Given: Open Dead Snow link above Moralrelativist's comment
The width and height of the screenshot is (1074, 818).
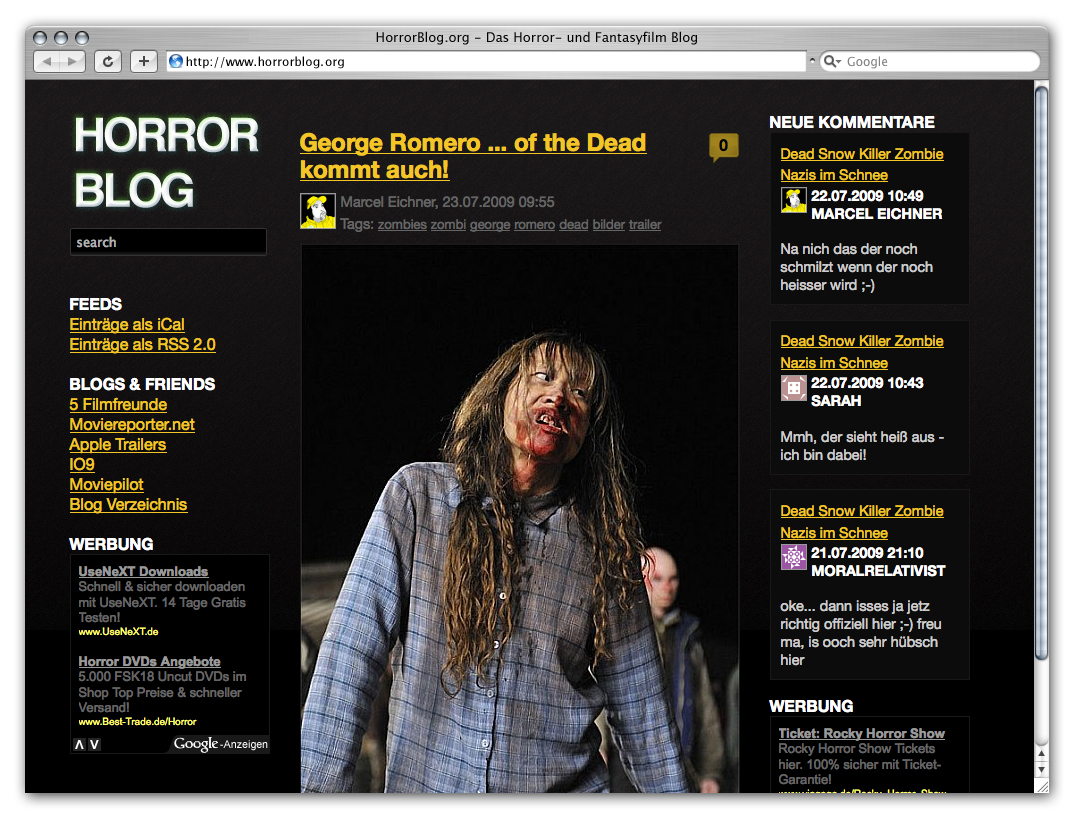Looking at the screenshot, I should pos(862,521).
